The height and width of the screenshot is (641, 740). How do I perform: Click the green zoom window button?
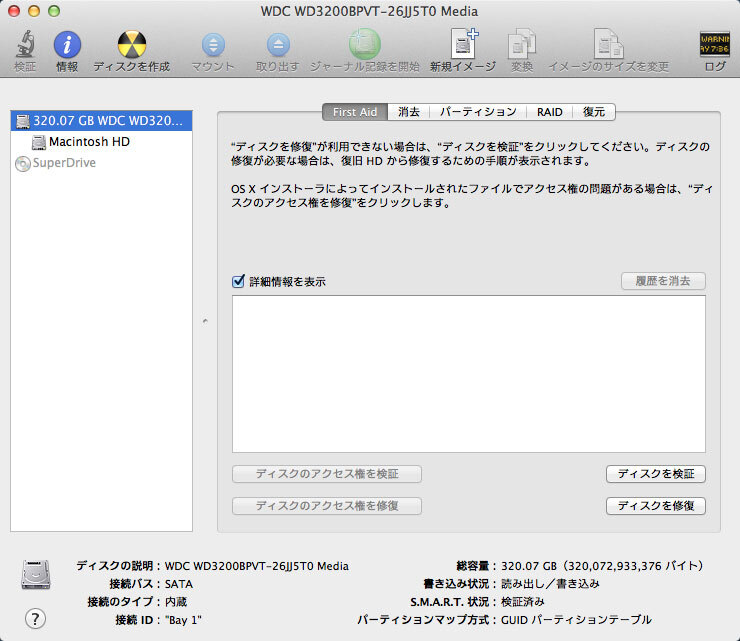coord(54,11)
